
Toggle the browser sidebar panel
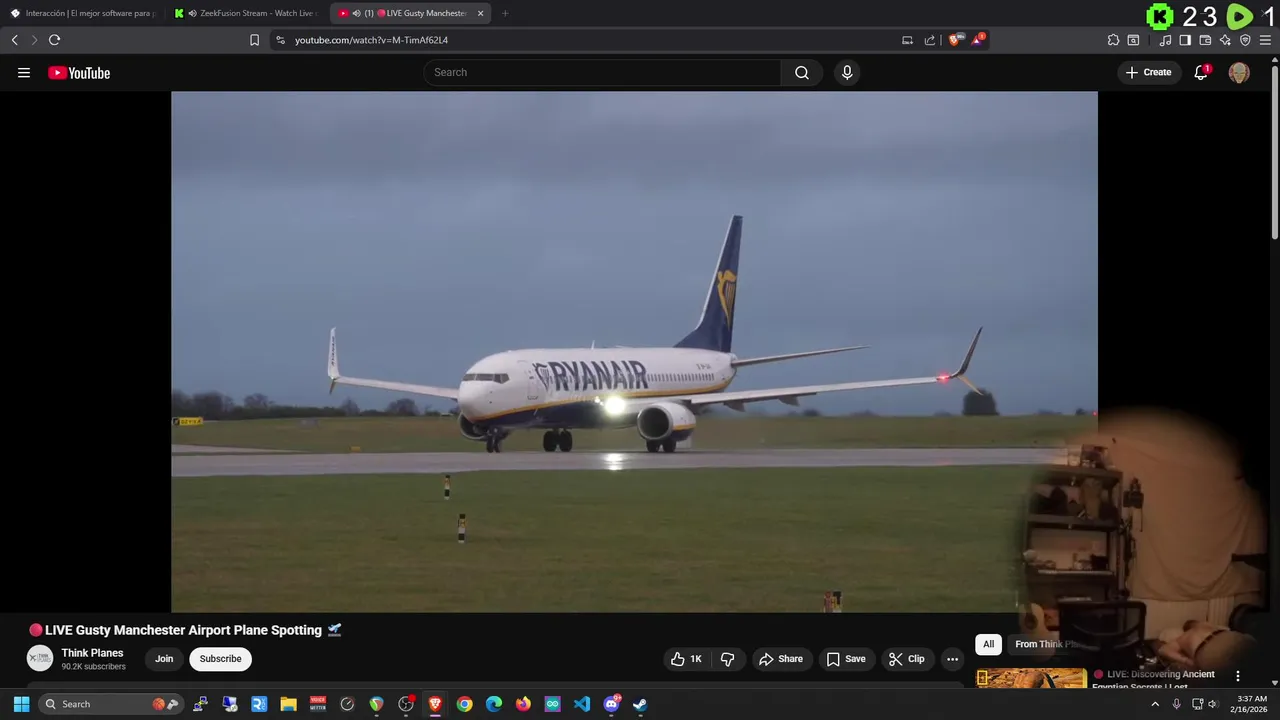tap(1185, 40)
